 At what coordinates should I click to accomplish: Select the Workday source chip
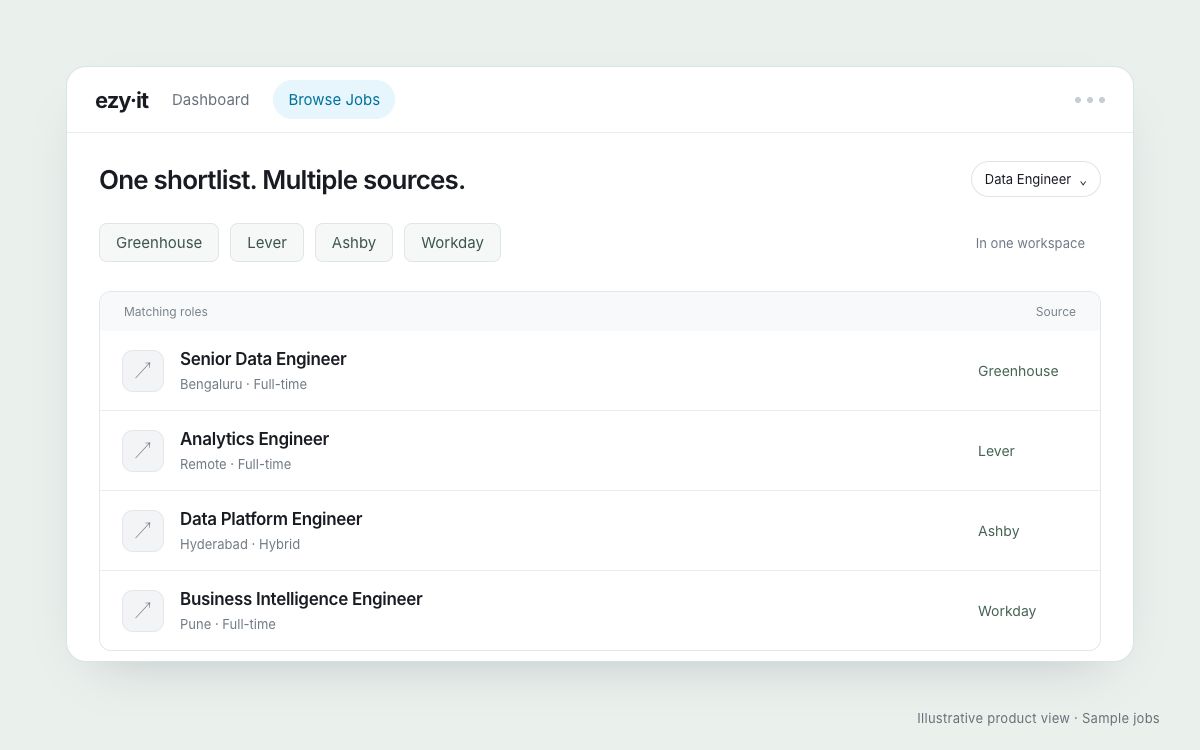point(452,243)
